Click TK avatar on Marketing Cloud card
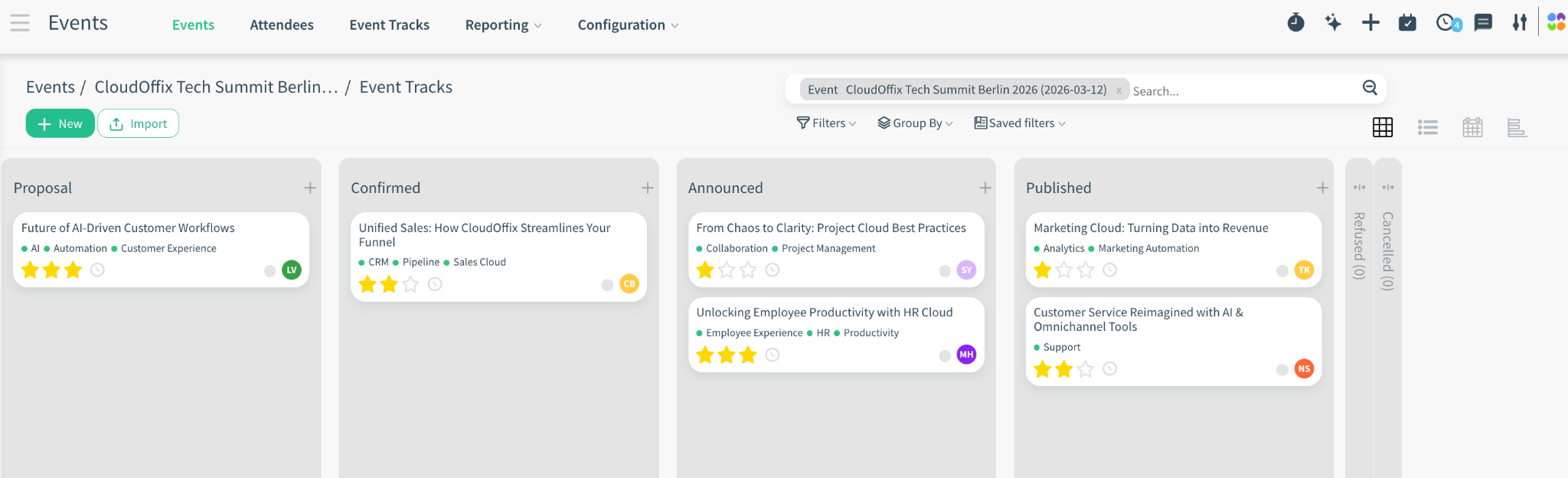1568x478 pixels. tap(1304, 270)
